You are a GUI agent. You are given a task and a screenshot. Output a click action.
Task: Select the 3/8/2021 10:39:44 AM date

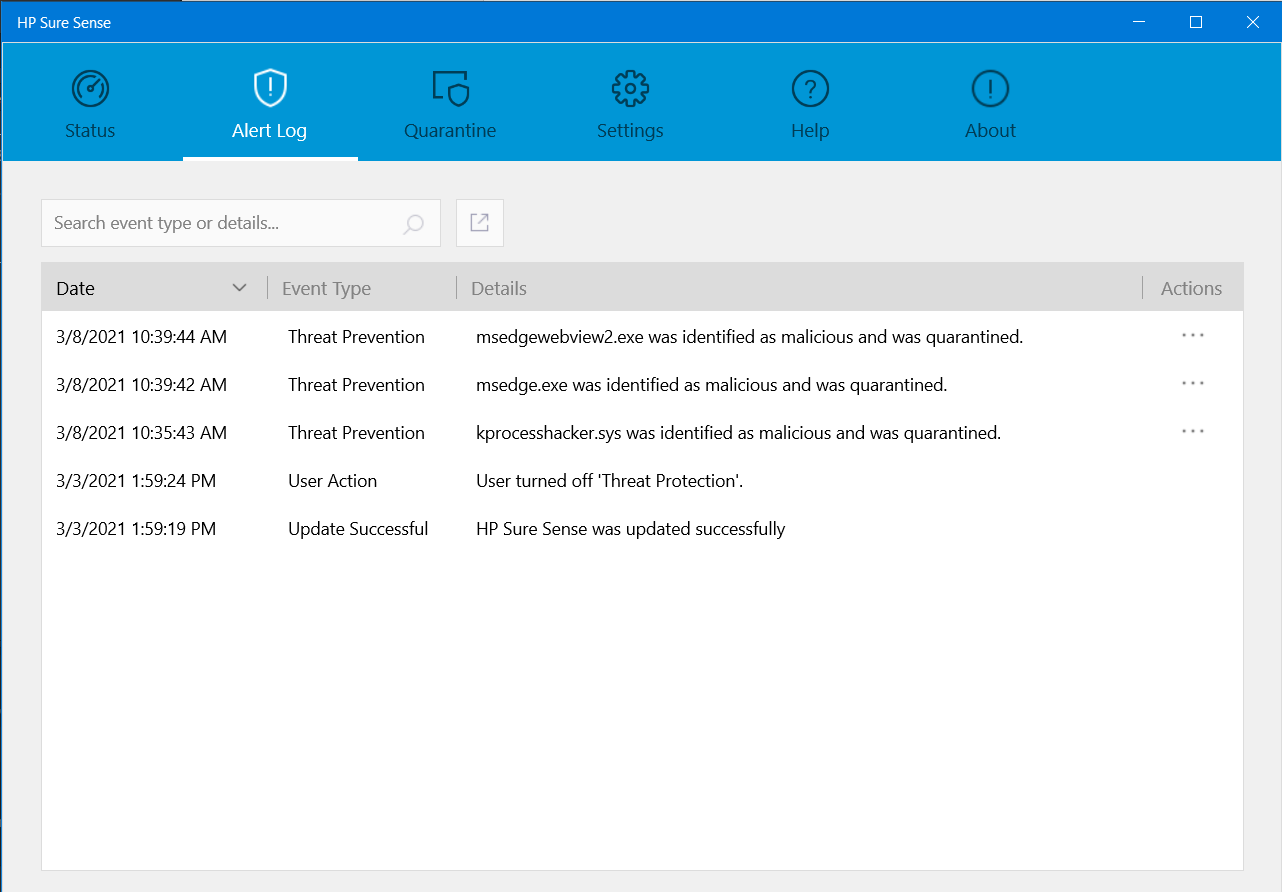click(x=142, y=337)
